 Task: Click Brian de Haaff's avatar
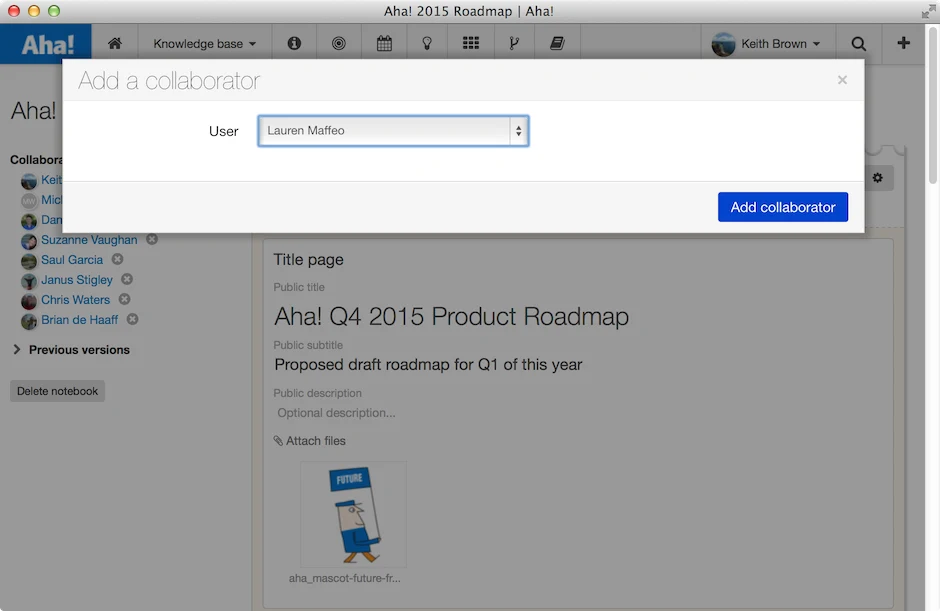(x=29, y=321)
